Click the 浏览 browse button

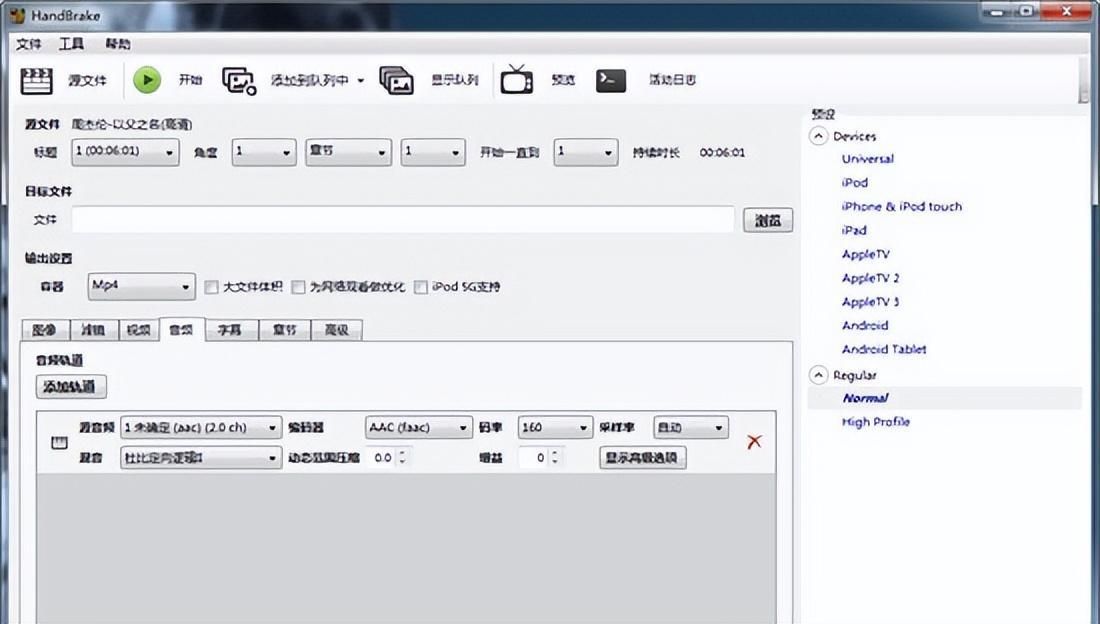pos(767,220)
